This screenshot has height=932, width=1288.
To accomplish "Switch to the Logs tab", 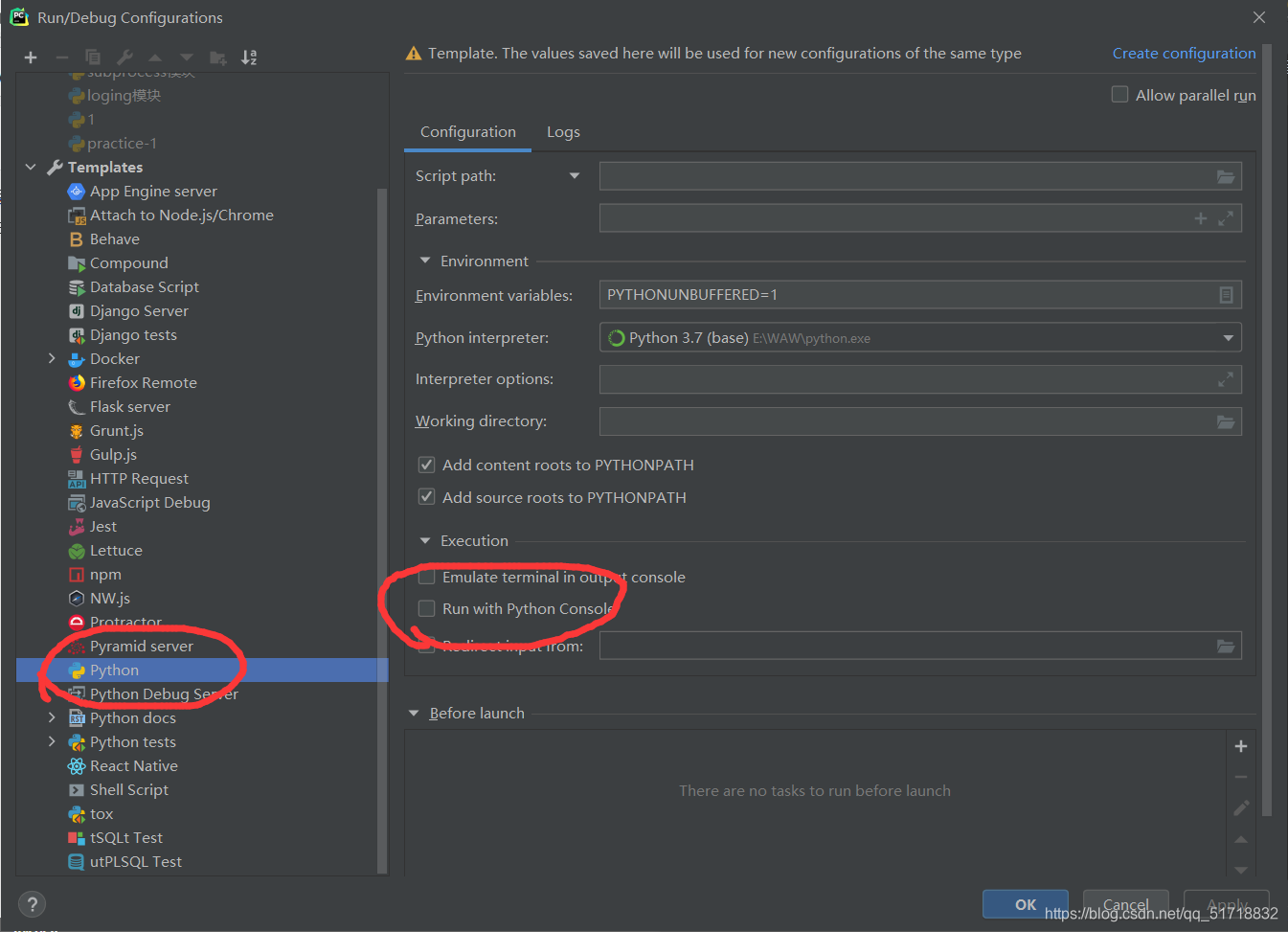I will [x=563, y=132].
